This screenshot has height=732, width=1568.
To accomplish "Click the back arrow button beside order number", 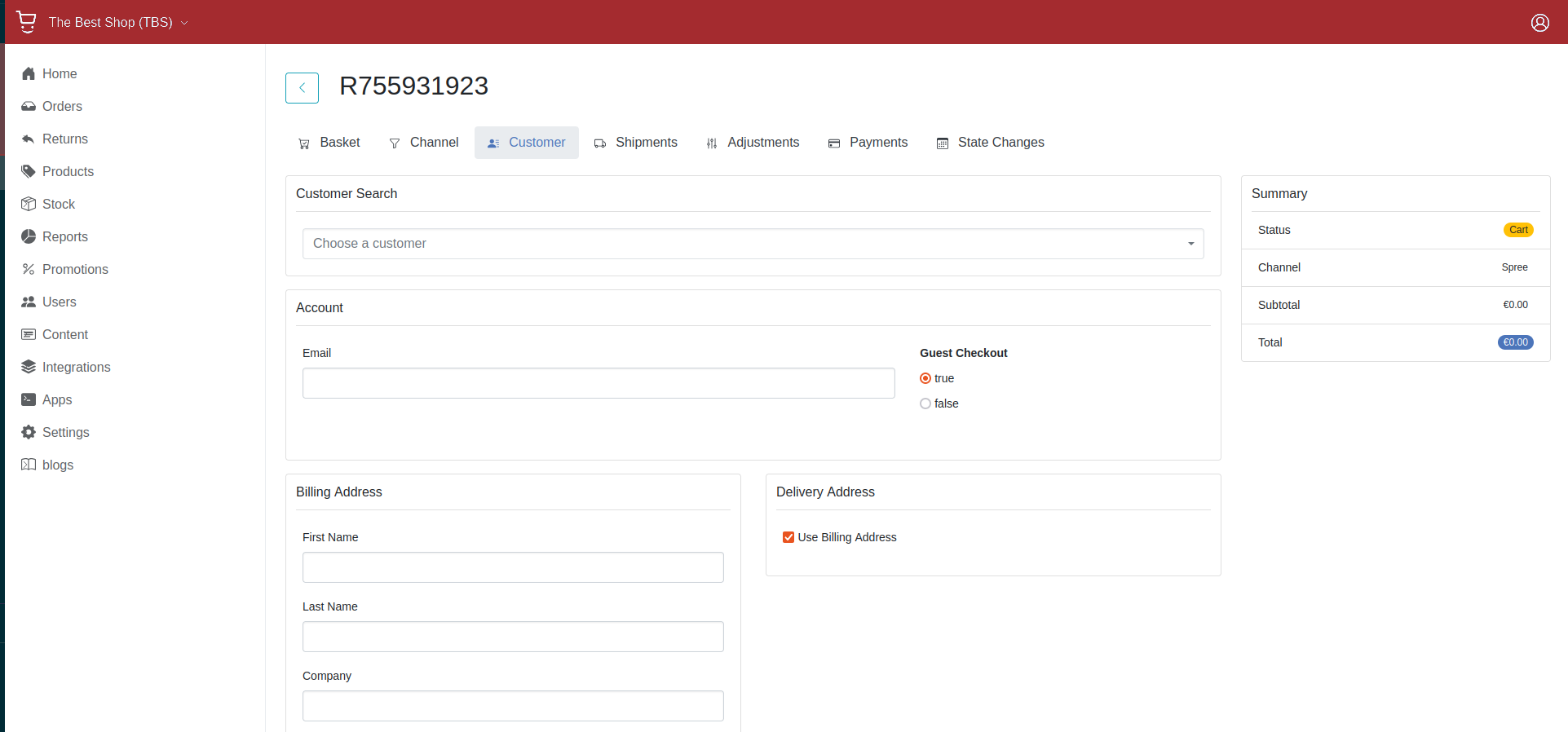I will [302, 88].
